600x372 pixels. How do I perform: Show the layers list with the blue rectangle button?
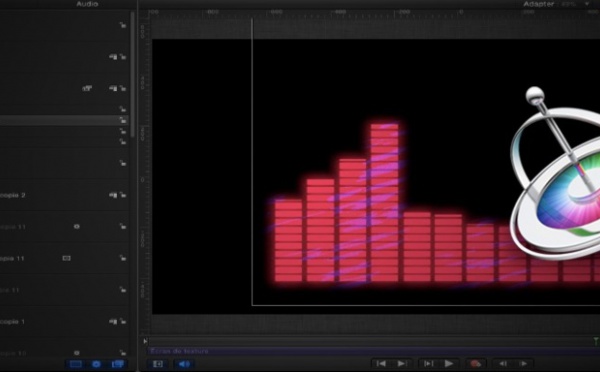(x=75, y=364)
